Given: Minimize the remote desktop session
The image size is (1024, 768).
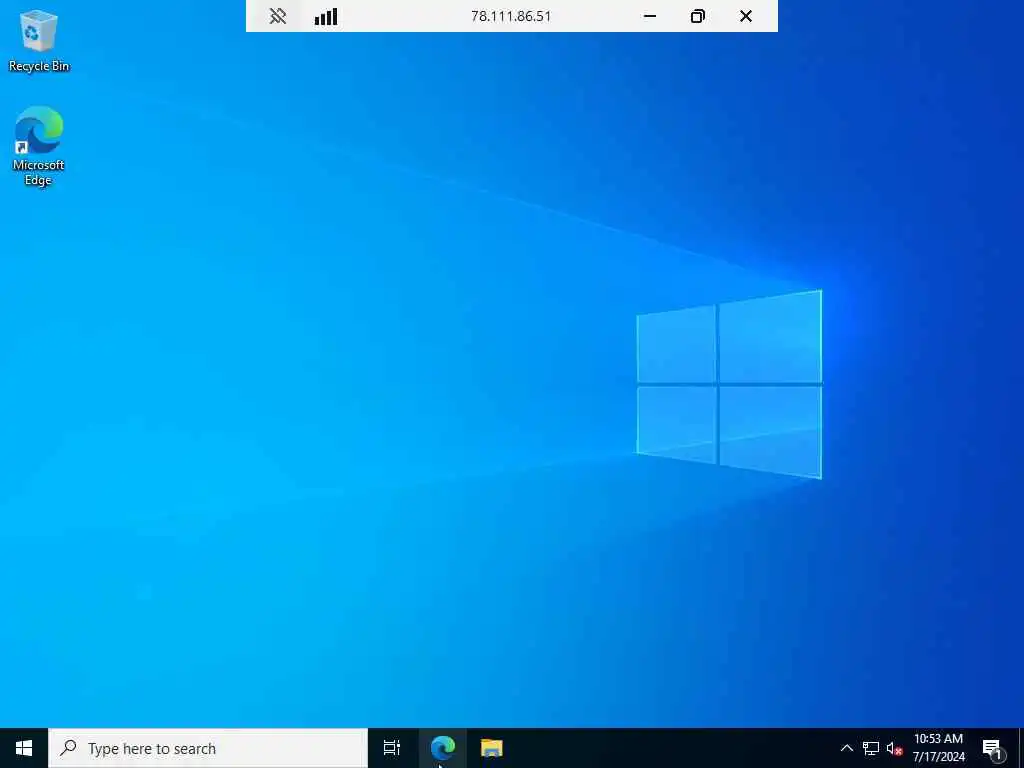Looking at the screenshot, I should click(650, 16).
